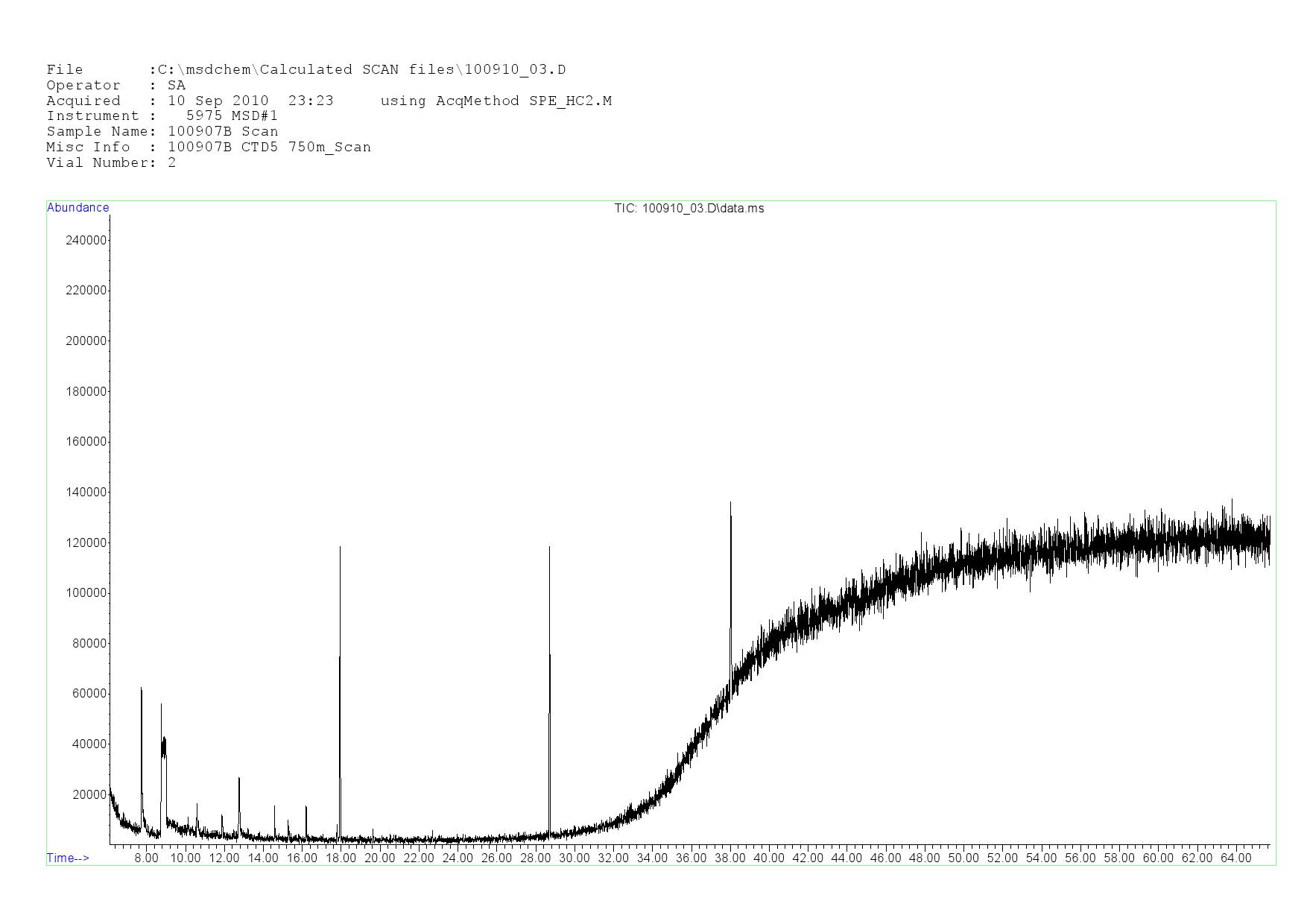This screenshot has height=924, width=1307.
Task: Click the Misc Info '100907B CTD5 750m_Scan' text
Action: [269, 148]
